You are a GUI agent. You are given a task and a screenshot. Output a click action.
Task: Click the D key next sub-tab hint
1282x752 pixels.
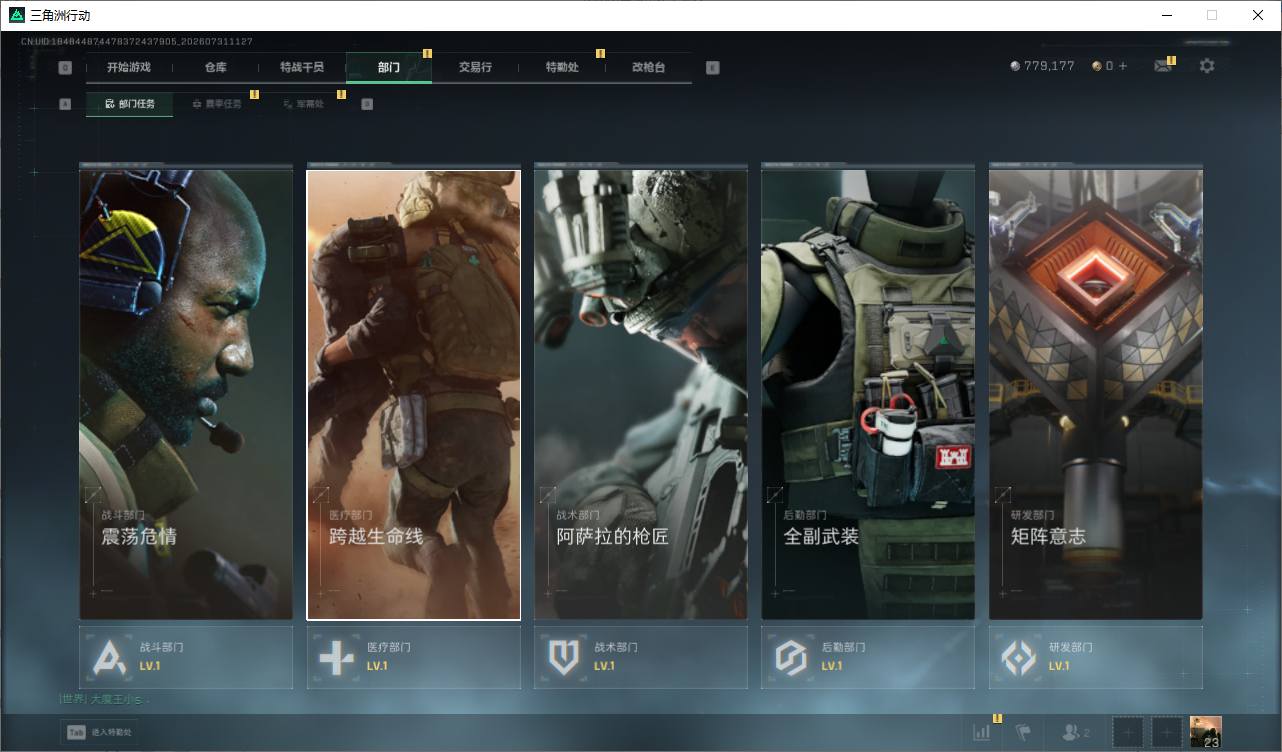367,104
